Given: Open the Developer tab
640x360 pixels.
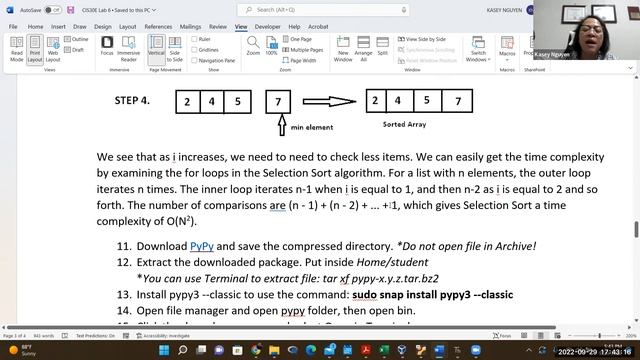Looking at the screenshot, I should coord(268,27).
